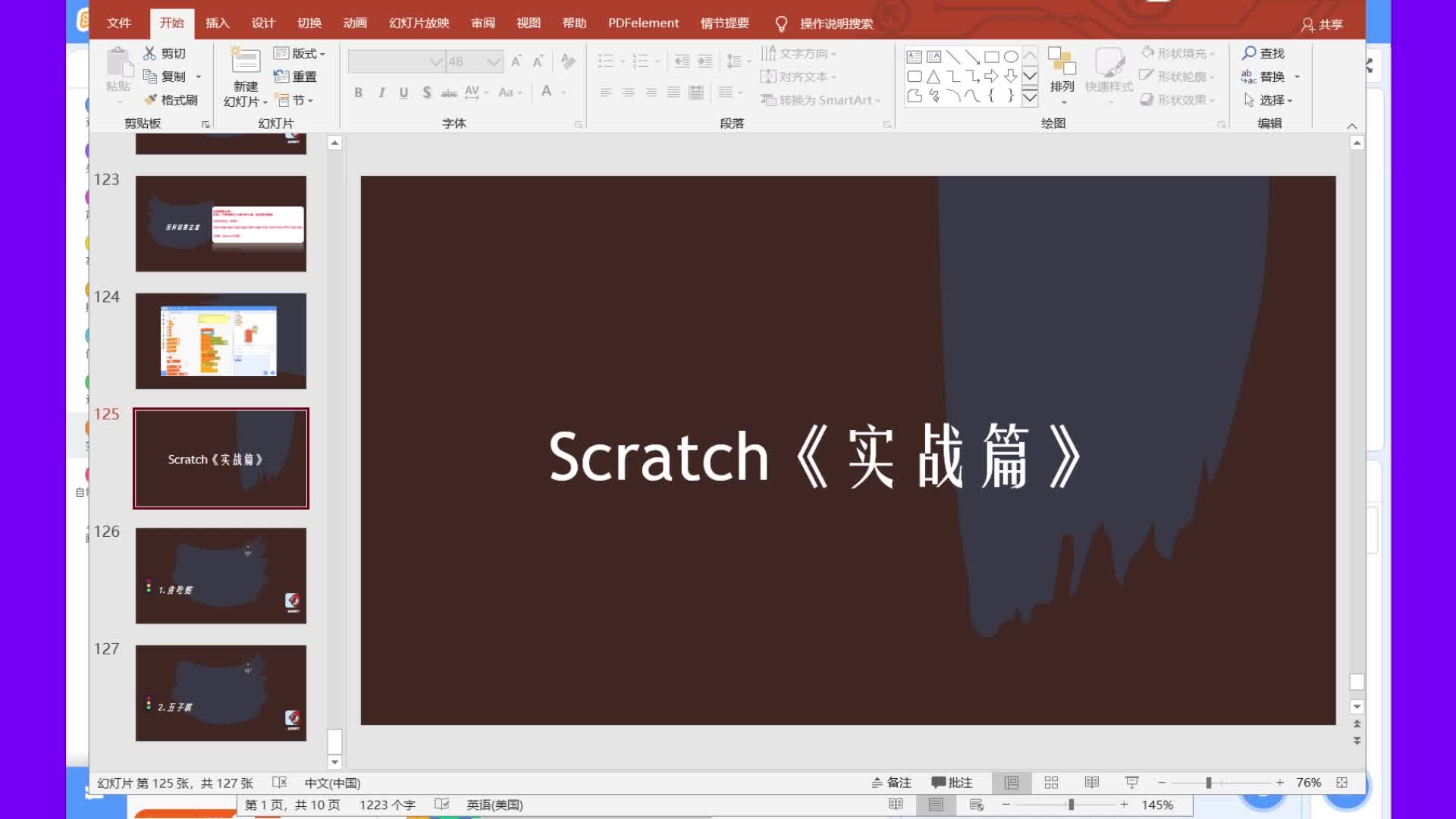The image size is (1456, 819).
Task: Click the 76% zoom level
Action: coord(1308,783)
